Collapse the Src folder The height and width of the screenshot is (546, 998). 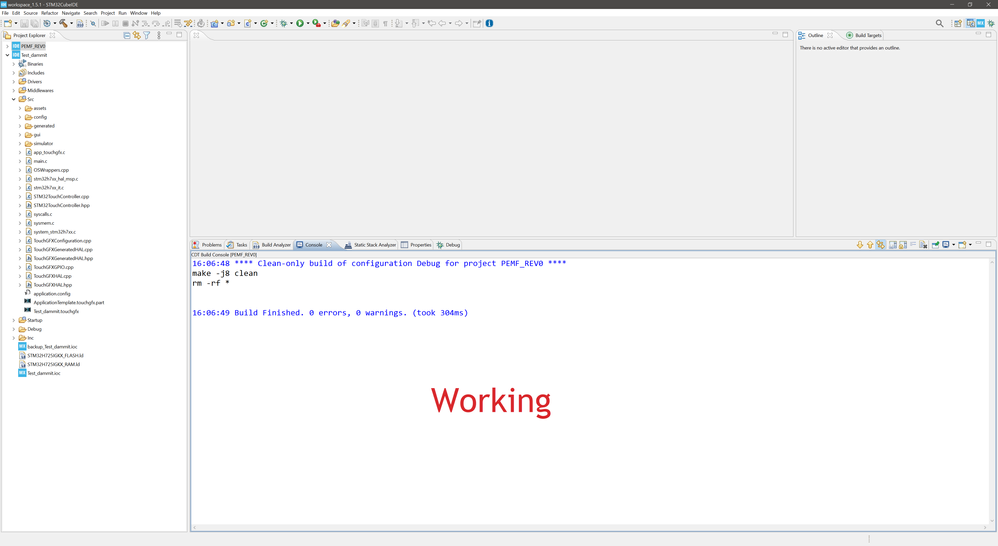[x=13, y=99]
